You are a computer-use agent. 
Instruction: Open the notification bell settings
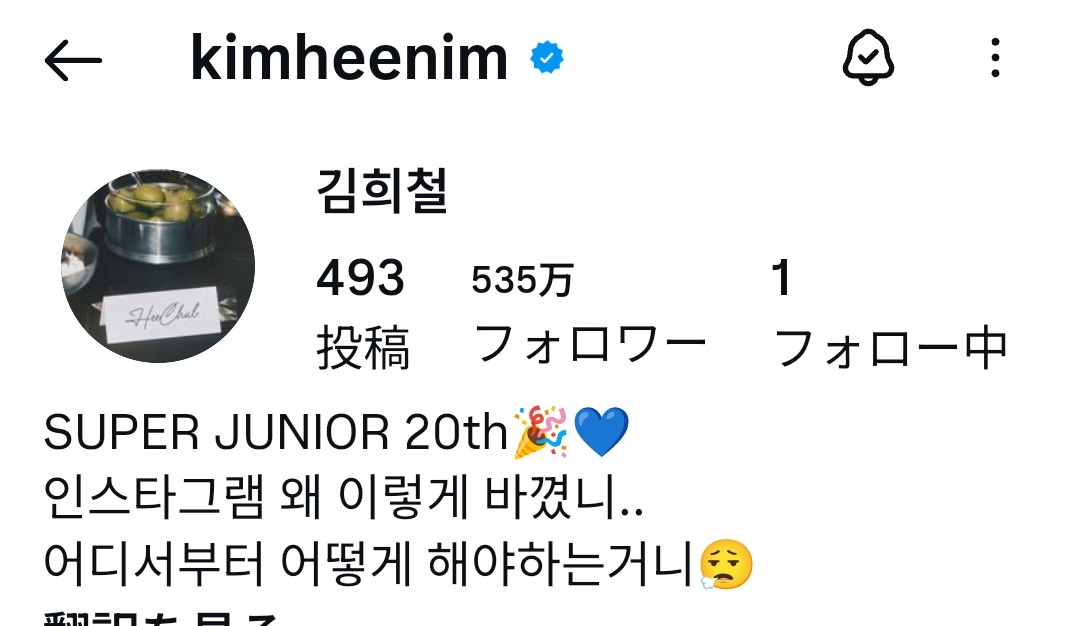pos(868,58)
